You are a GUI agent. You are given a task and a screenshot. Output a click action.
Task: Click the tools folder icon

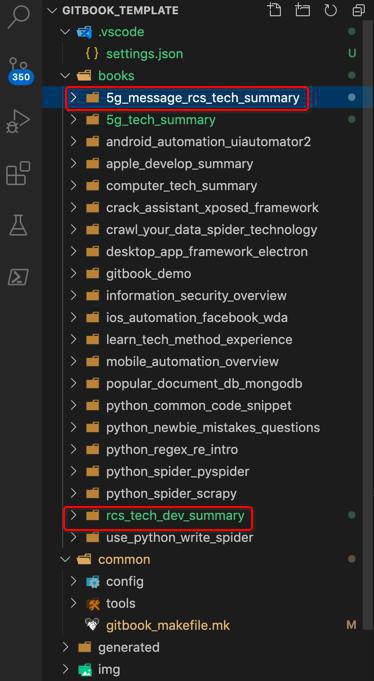93,604
